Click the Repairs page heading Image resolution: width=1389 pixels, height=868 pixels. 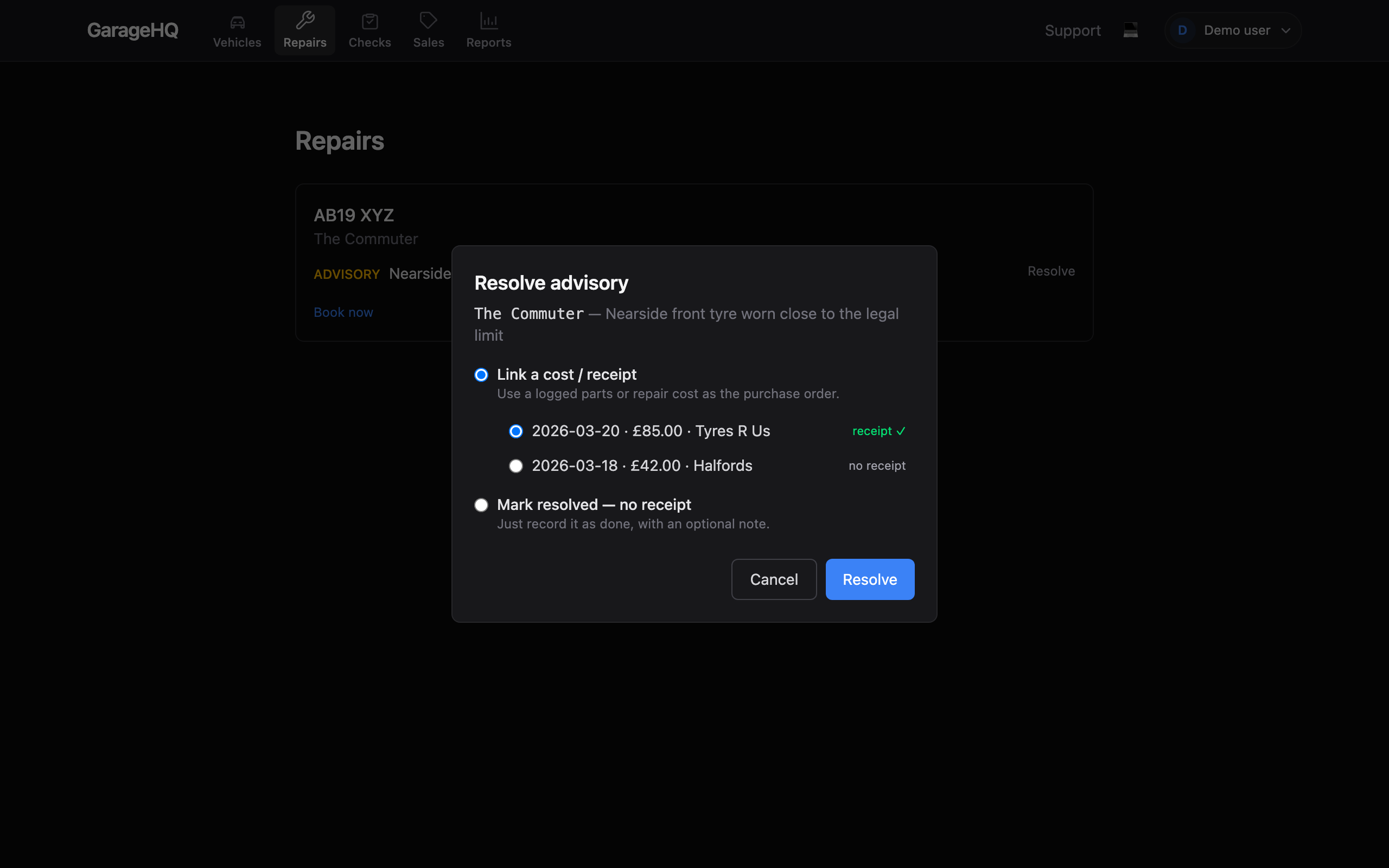[339, 141]
